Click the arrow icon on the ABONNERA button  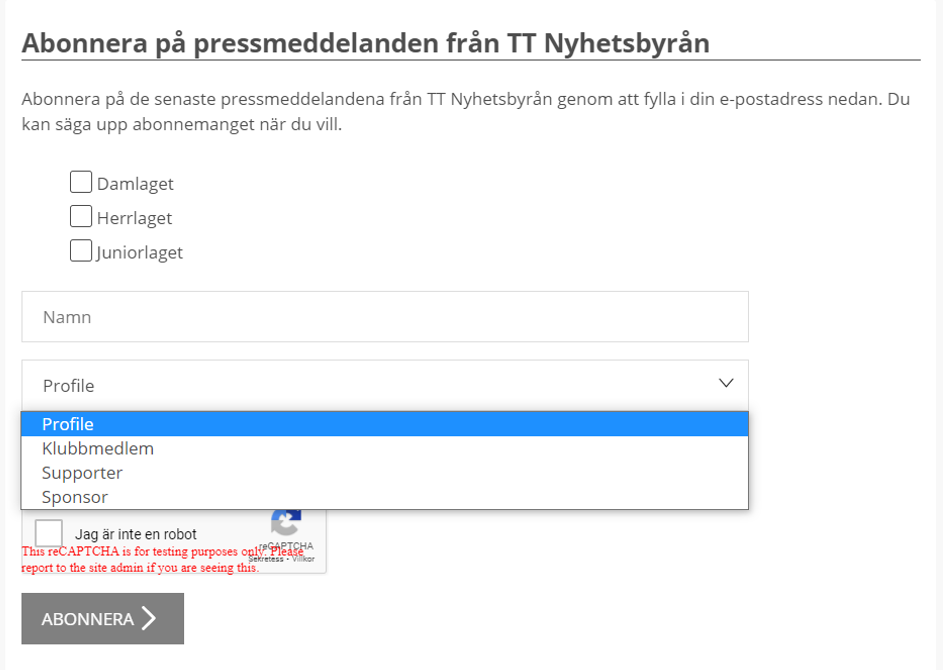point(149,618)
